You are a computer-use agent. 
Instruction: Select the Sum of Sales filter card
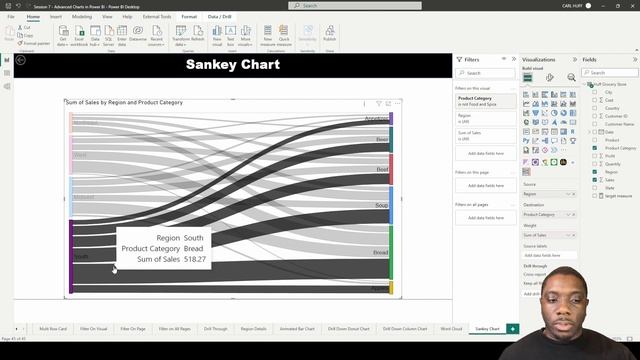coord(486,136)
